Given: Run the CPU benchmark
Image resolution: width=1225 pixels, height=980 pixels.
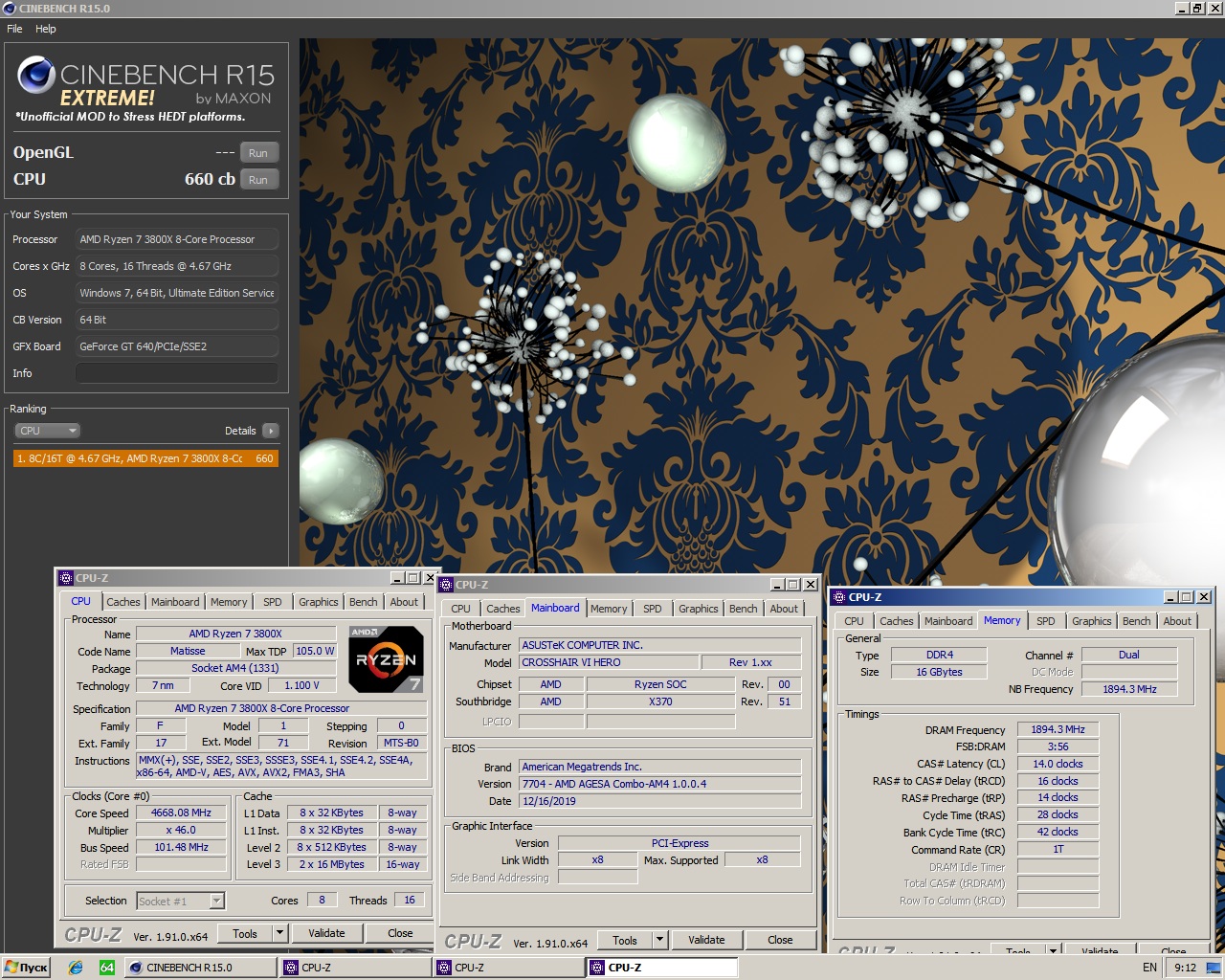Looking at the screenshot, I should coord(258,180).
